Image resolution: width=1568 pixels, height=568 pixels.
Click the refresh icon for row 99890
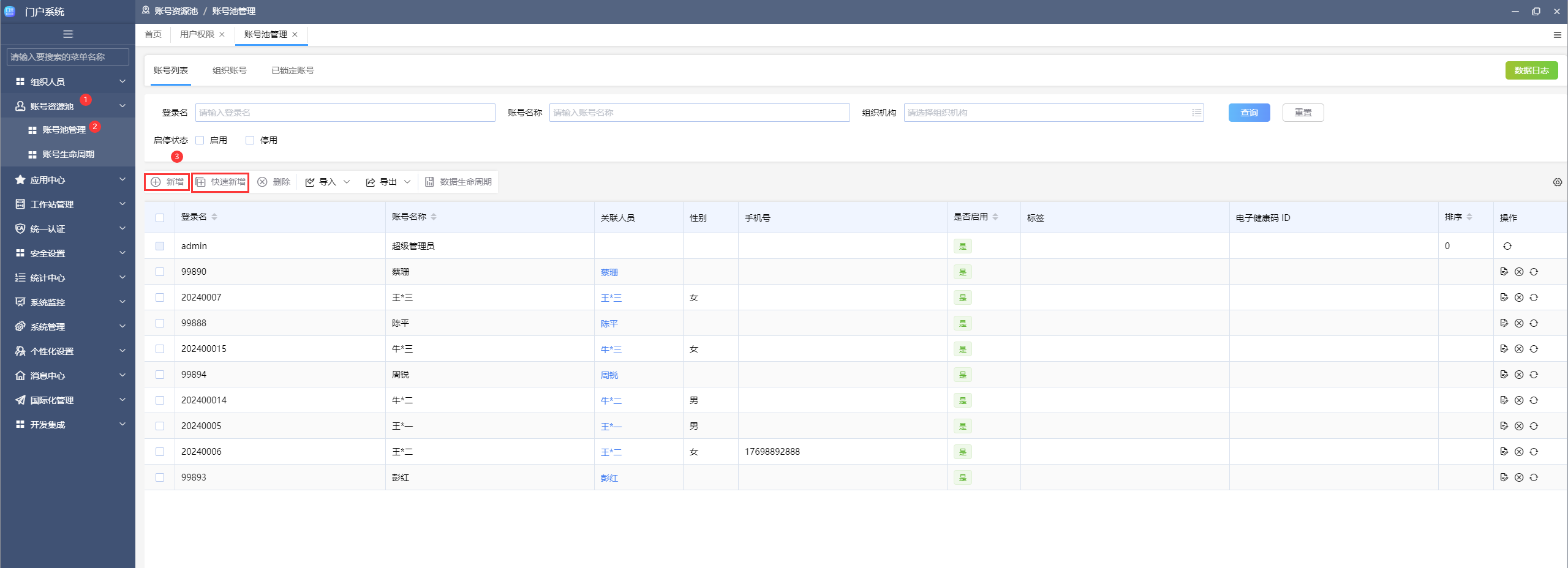coord(1534,272)
